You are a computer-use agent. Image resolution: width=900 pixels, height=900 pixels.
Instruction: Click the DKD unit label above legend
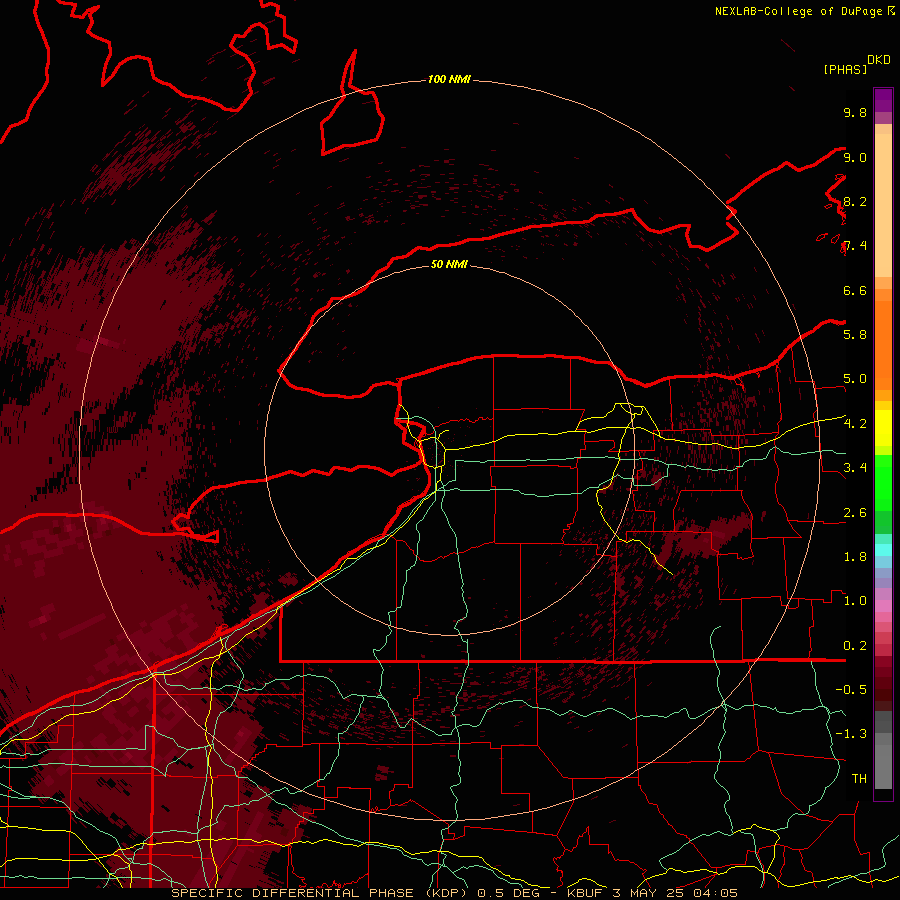(x=879, y=60)
